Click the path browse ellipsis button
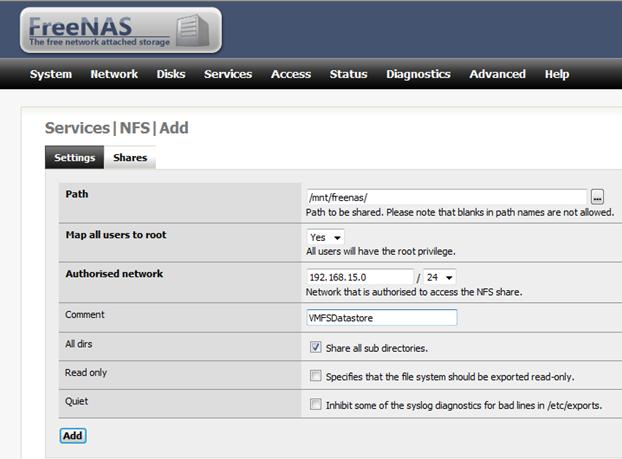 click(598, 197)
